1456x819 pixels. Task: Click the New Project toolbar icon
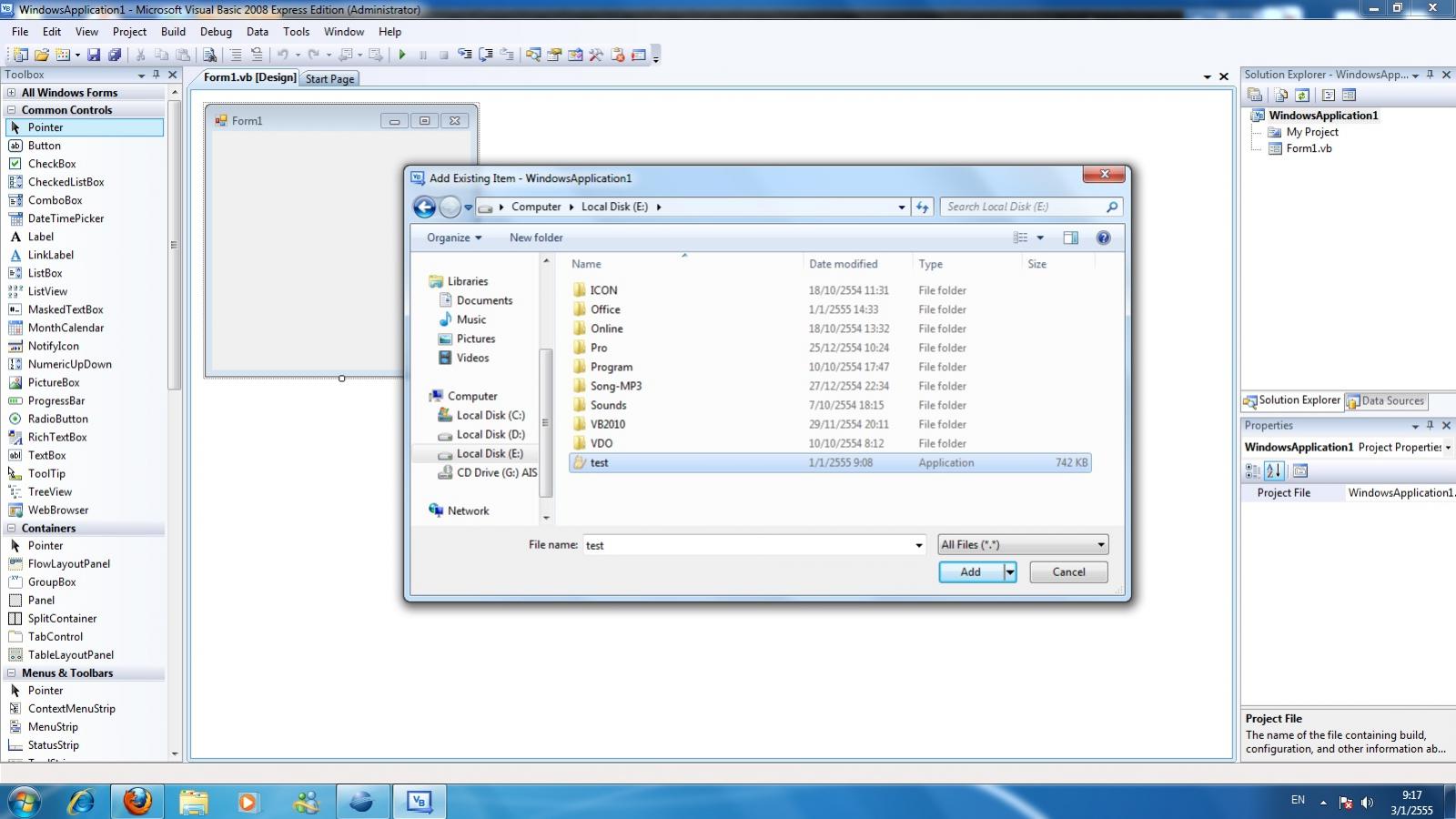click(x=20, y=55)
